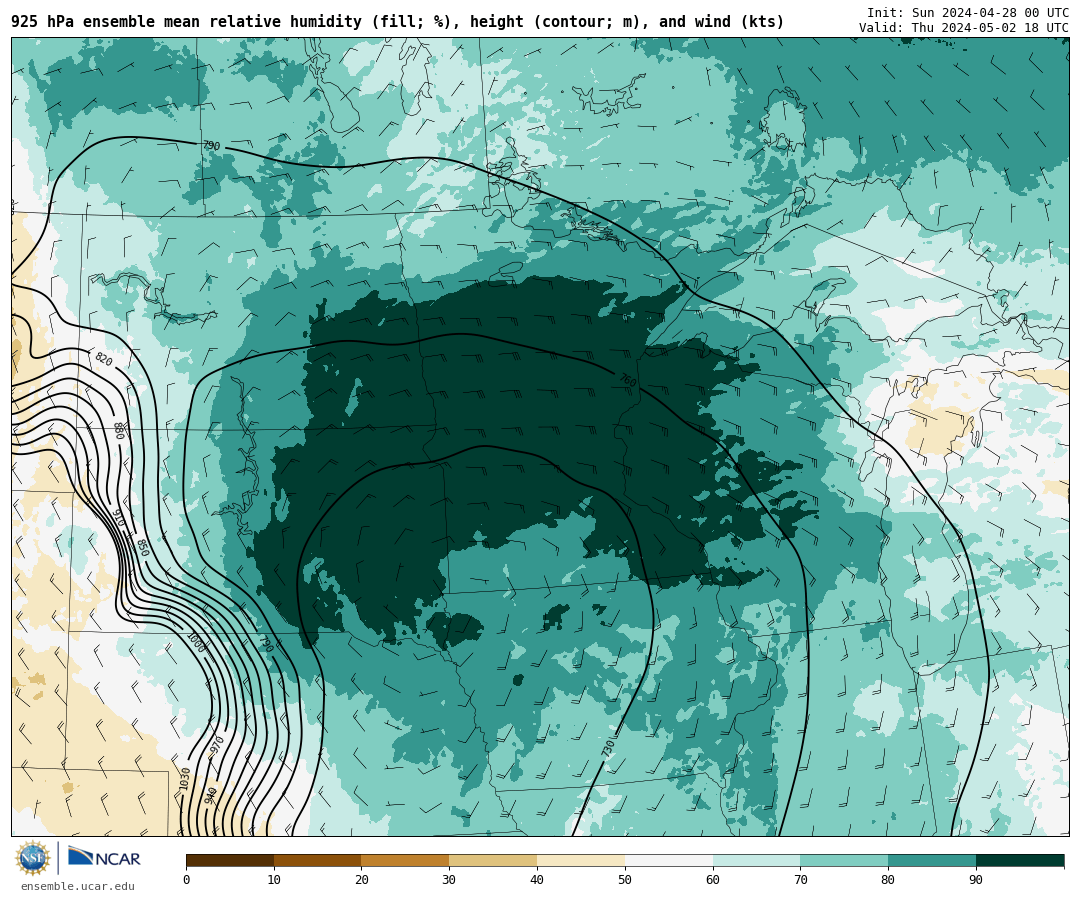Click the colorbar tick label 0
1080x899 pixels.
click(x=187, y=880)
